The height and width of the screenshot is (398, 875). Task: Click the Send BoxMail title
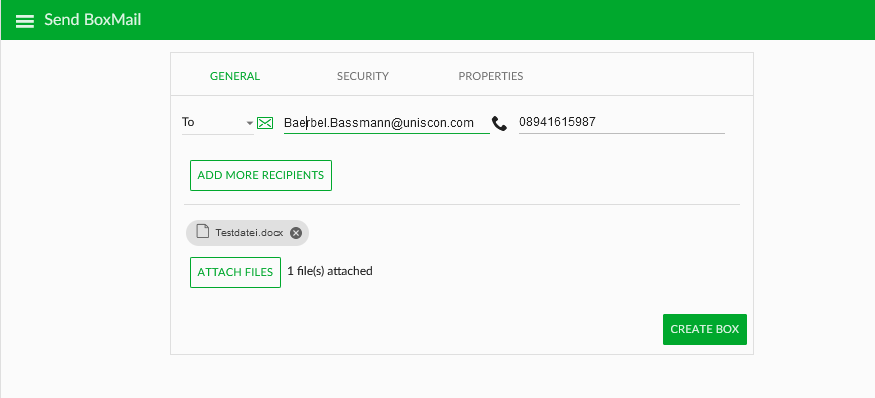point(93,20)
